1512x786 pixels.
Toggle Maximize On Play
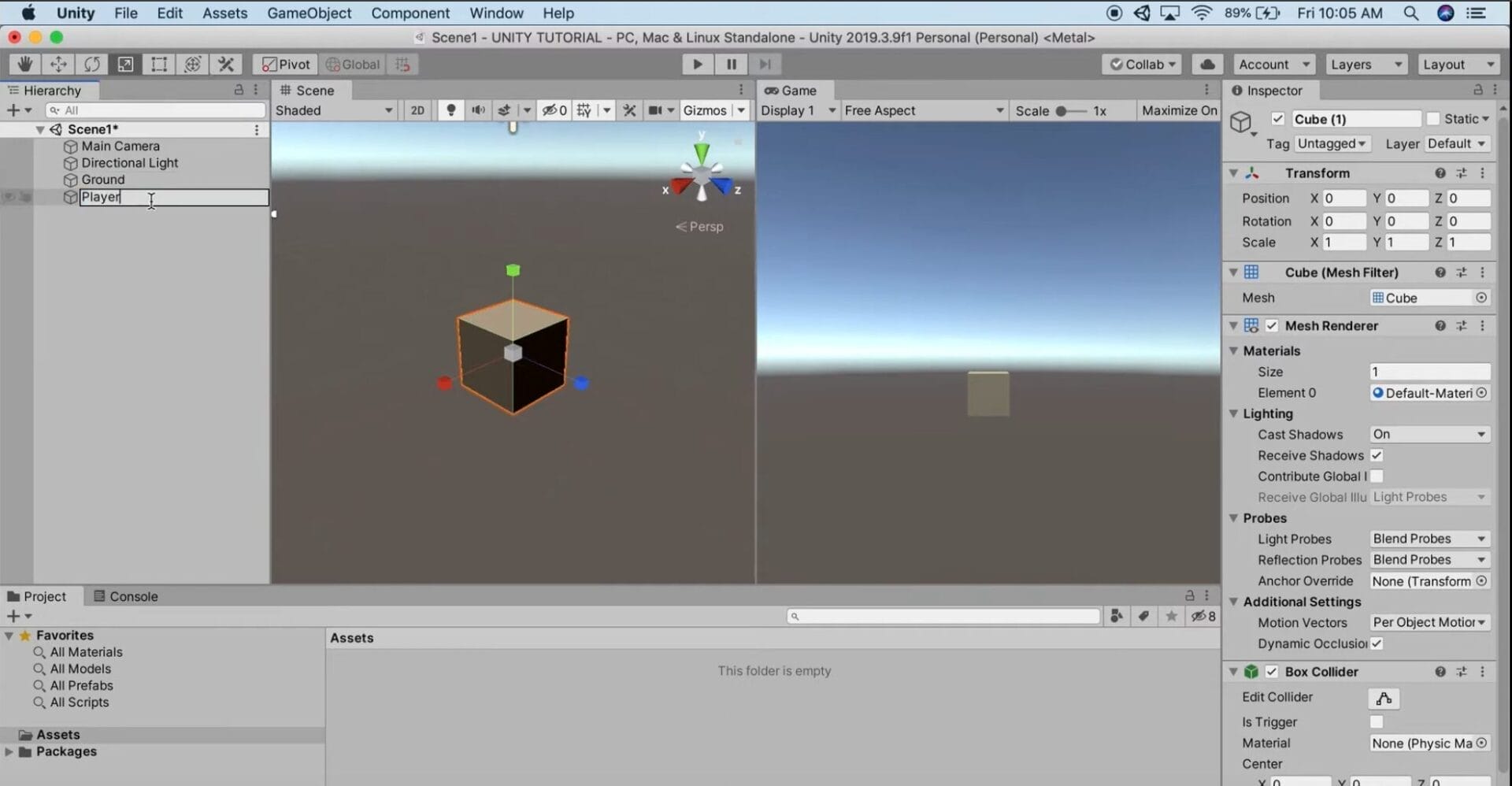1179,110
